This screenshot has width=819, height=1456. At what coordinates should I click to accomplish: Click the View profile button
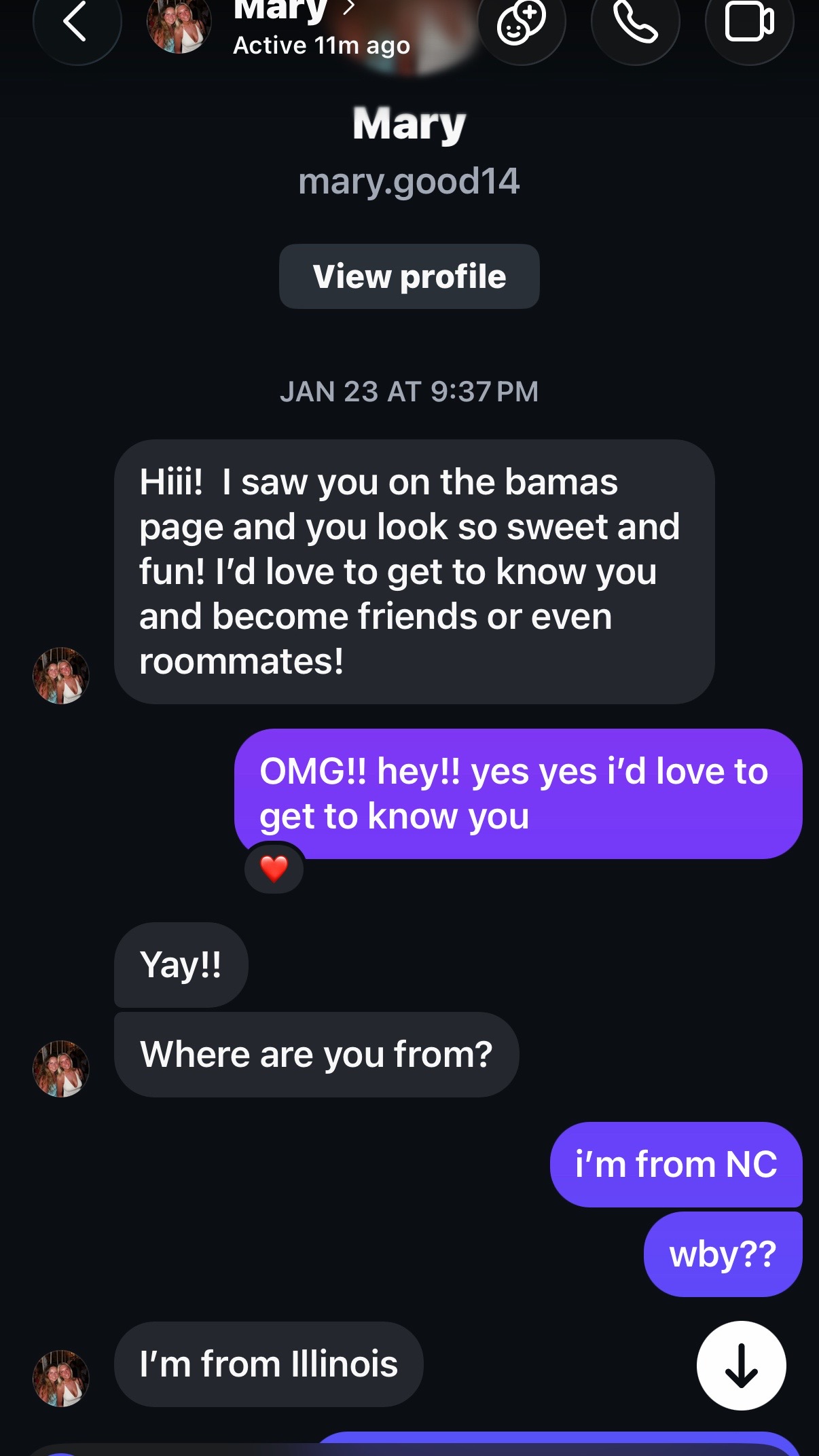pyautogui.click(x=409, y=276)
